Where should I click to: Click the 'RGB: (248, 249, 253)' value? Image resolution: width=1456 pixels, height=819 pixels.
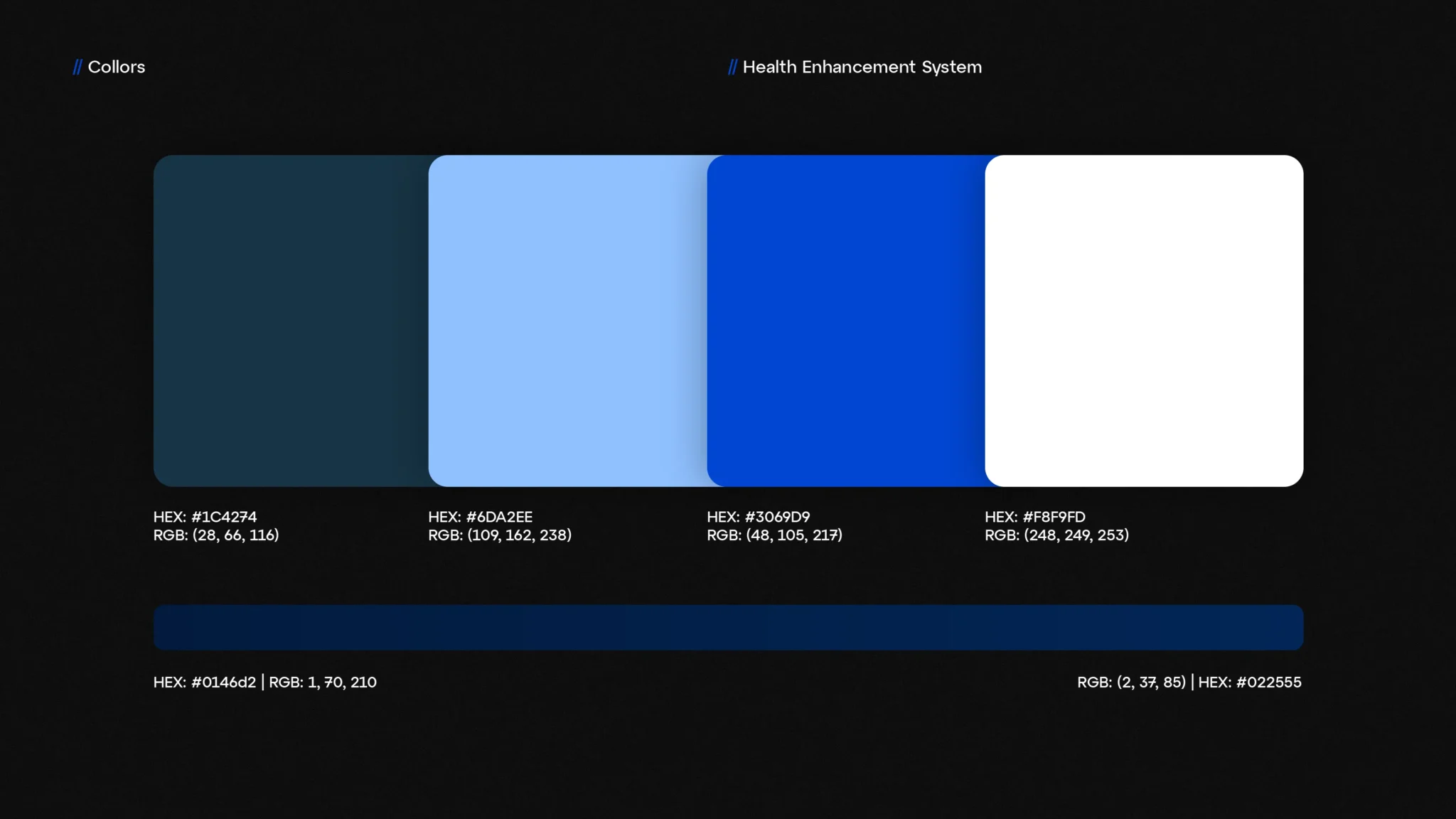click(1056, 535)
